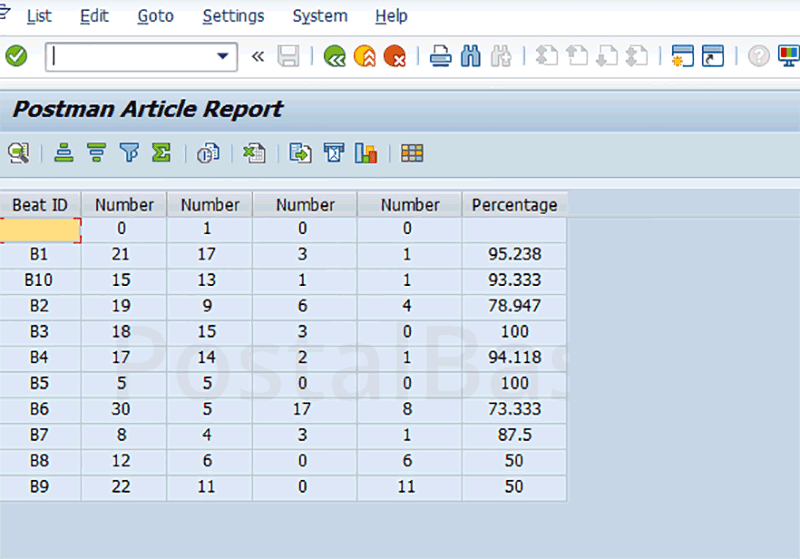Open the Settings menu
The width and height of the screenshot is (800, 559).
tap(233, 16)
